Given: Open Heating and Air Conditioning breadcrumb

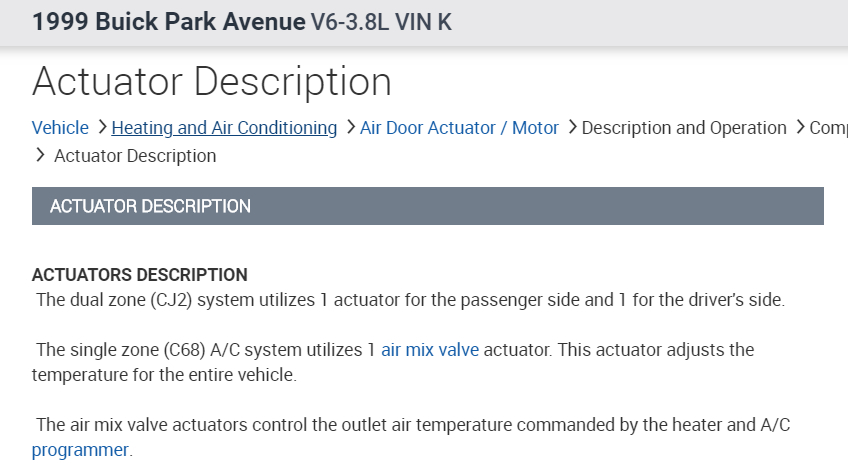Looking at the screenshot, I should pos(224,128).
